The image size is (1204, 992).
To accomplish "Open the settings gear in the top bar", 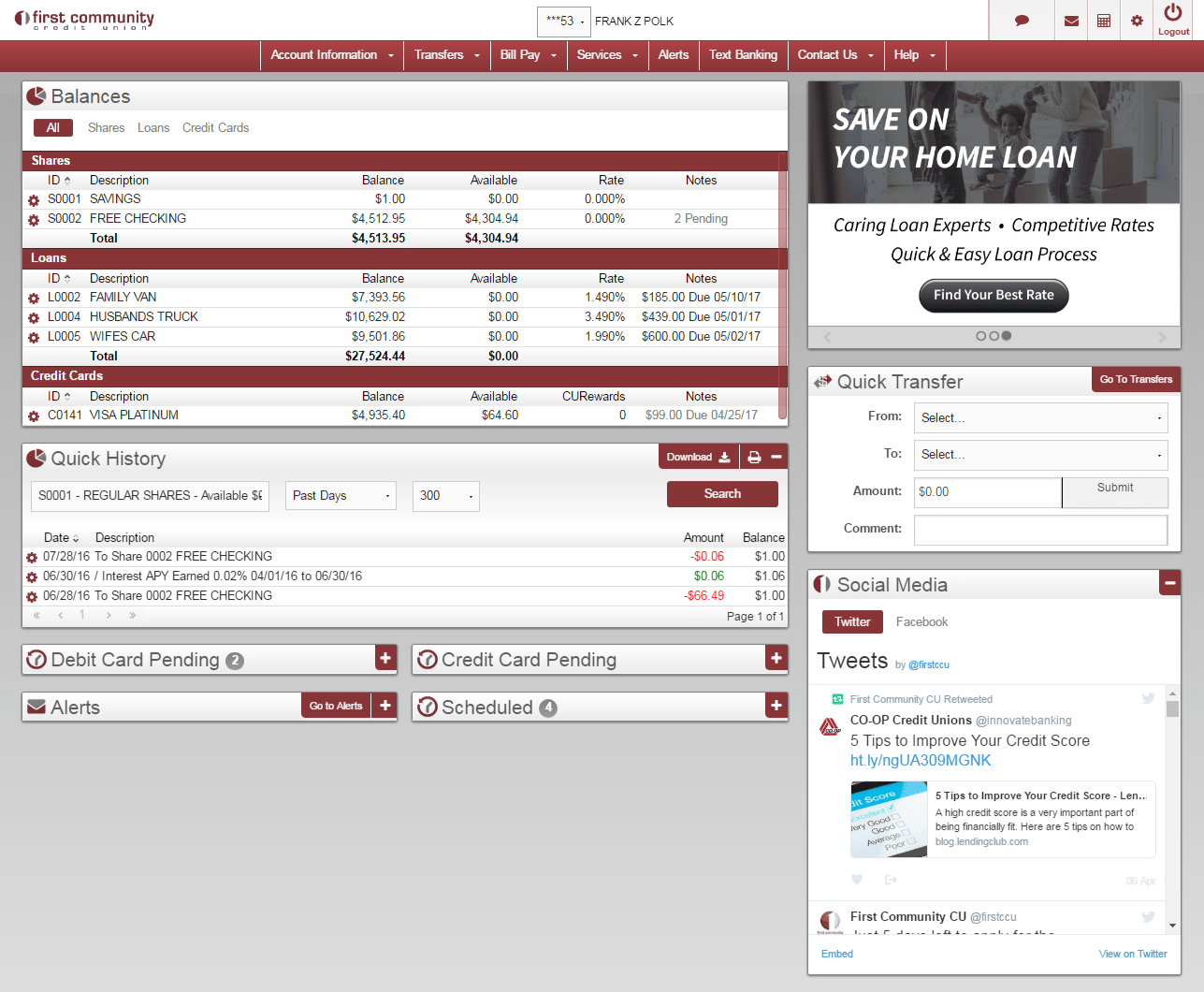I will click(x=1138, y=20).
